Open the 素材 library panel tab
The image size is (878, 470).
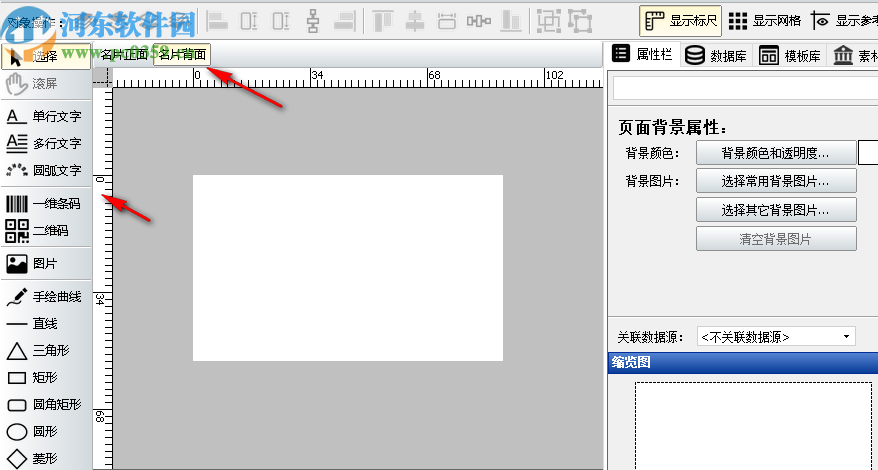(853, 55)
